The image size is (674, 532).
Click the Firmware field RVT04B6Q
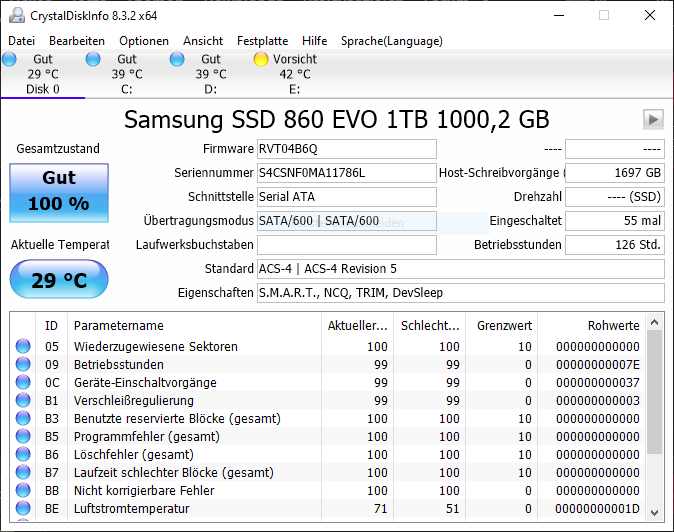[347, 149]
